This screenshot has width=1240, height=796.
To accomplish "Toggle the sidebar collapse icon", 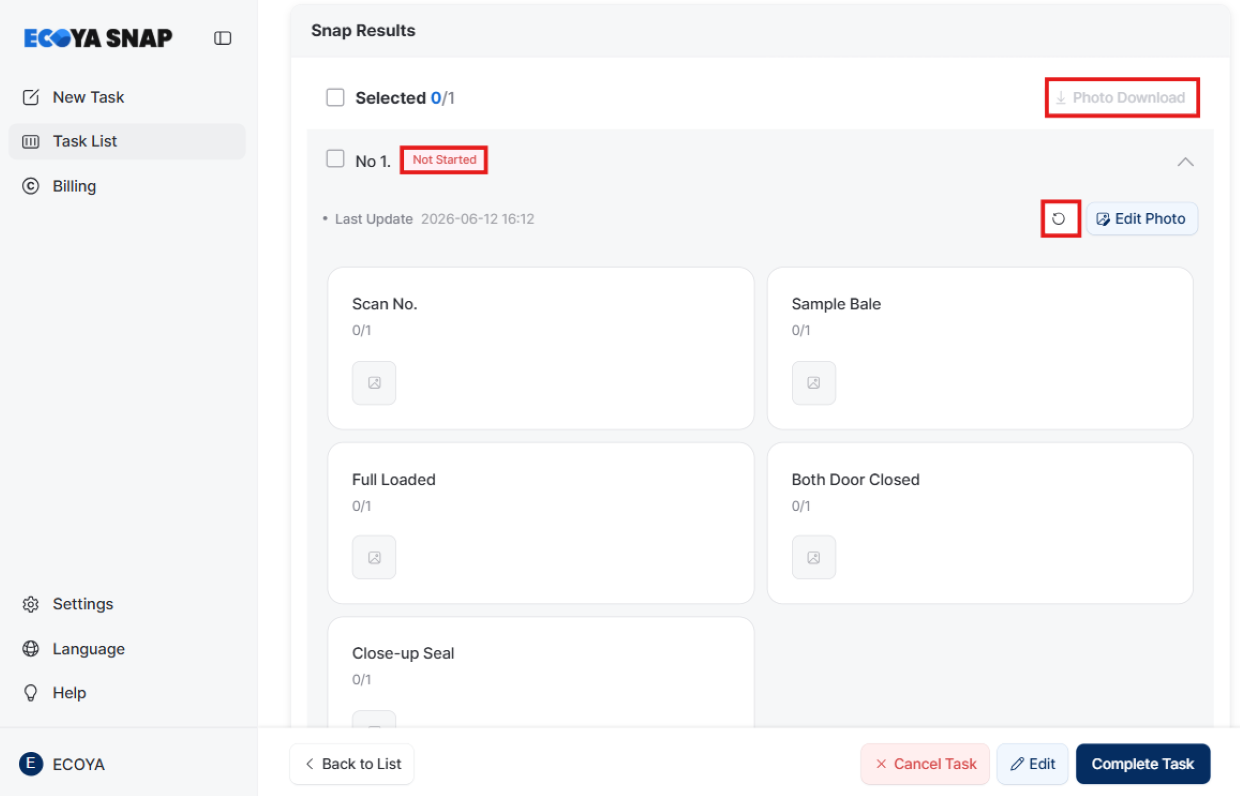I will click(x=223, y=38).
